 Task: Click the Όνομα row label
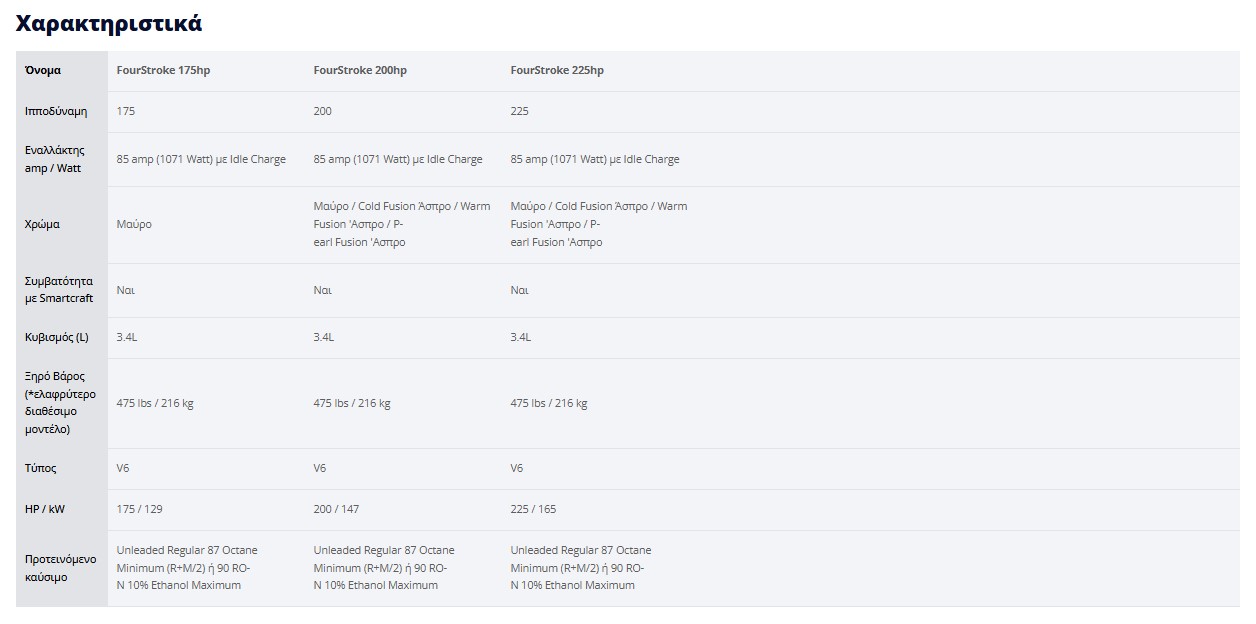click(x=43, y=71)
